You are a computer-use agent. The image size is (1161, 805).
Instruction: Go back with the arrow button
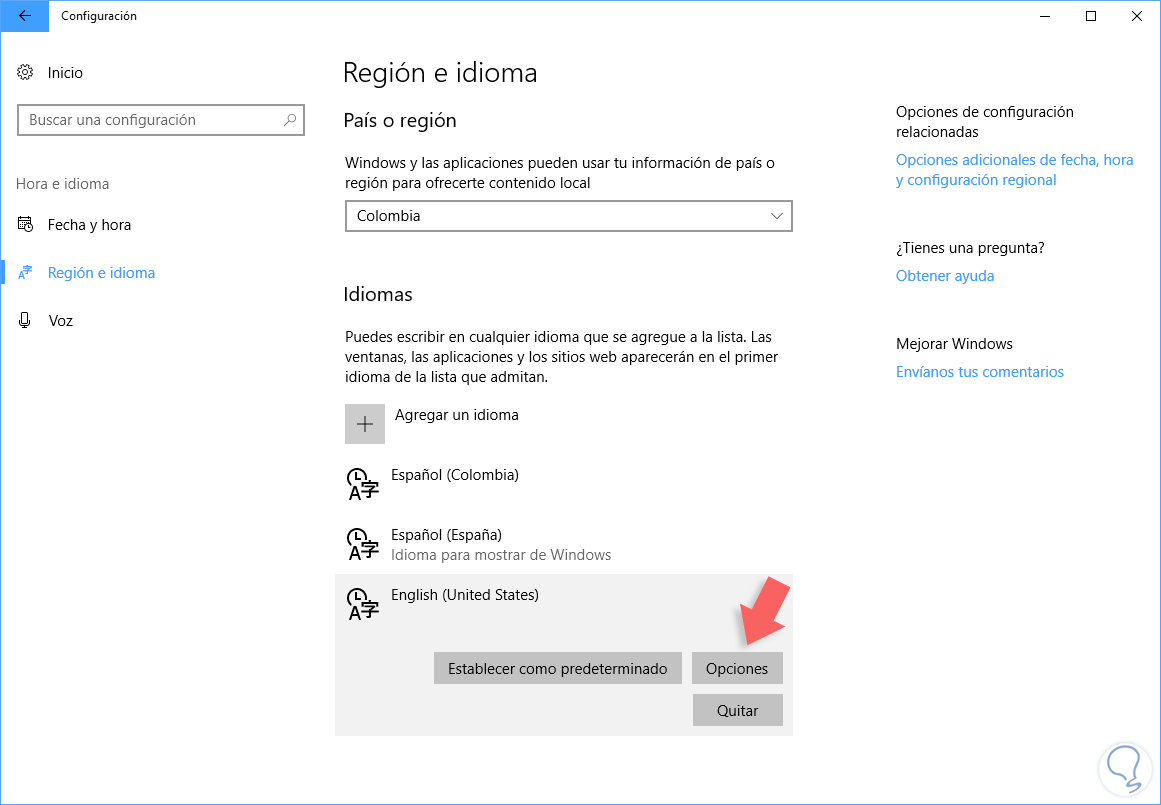(24, 16)
